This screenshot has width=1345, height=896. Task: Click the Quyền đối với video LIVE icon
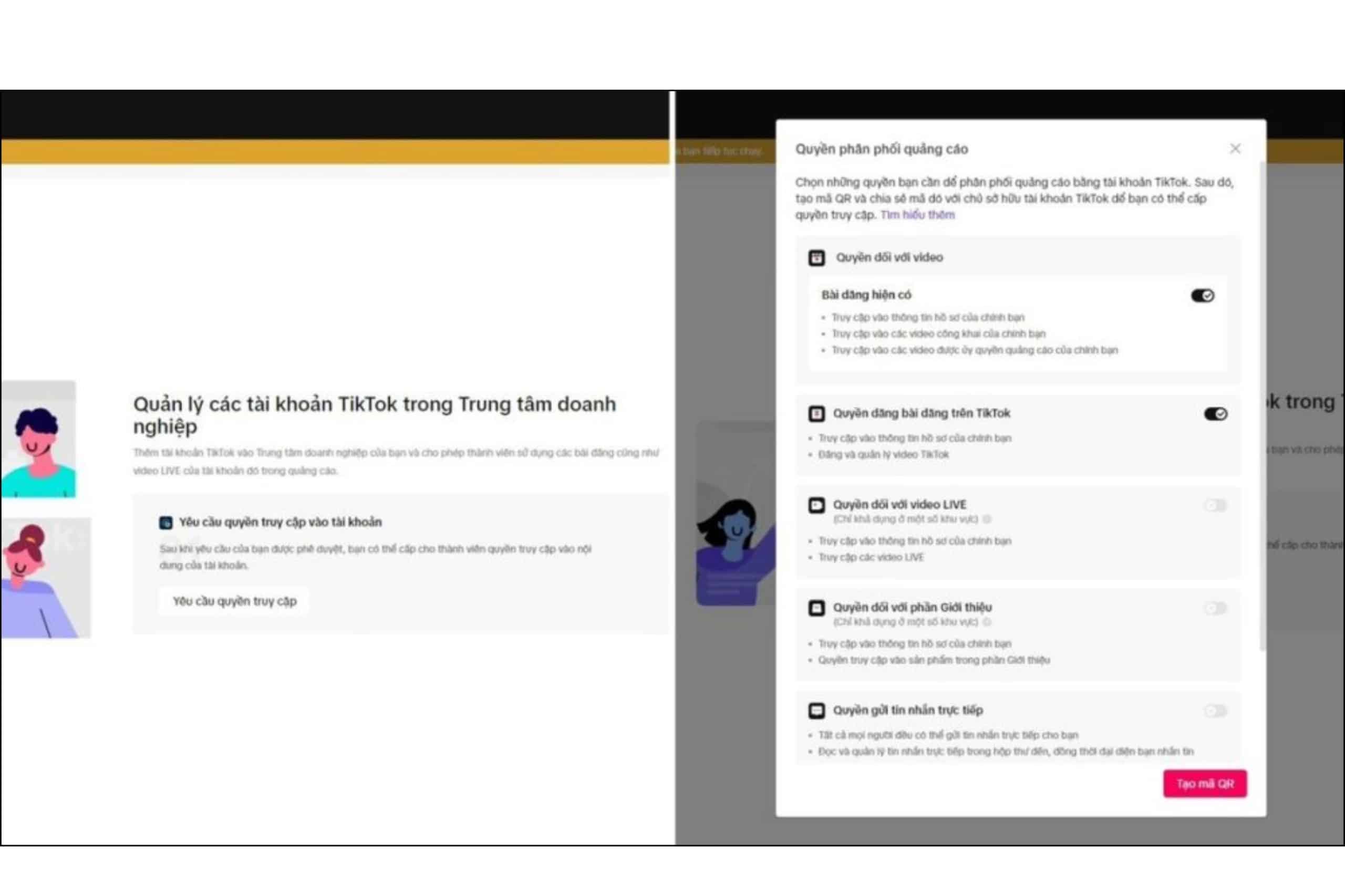pyautogui.click(x=816, y=505)
